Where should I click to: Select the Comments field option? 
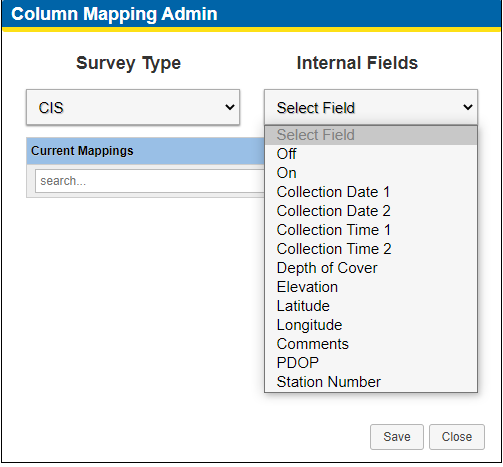click(371, 344)
